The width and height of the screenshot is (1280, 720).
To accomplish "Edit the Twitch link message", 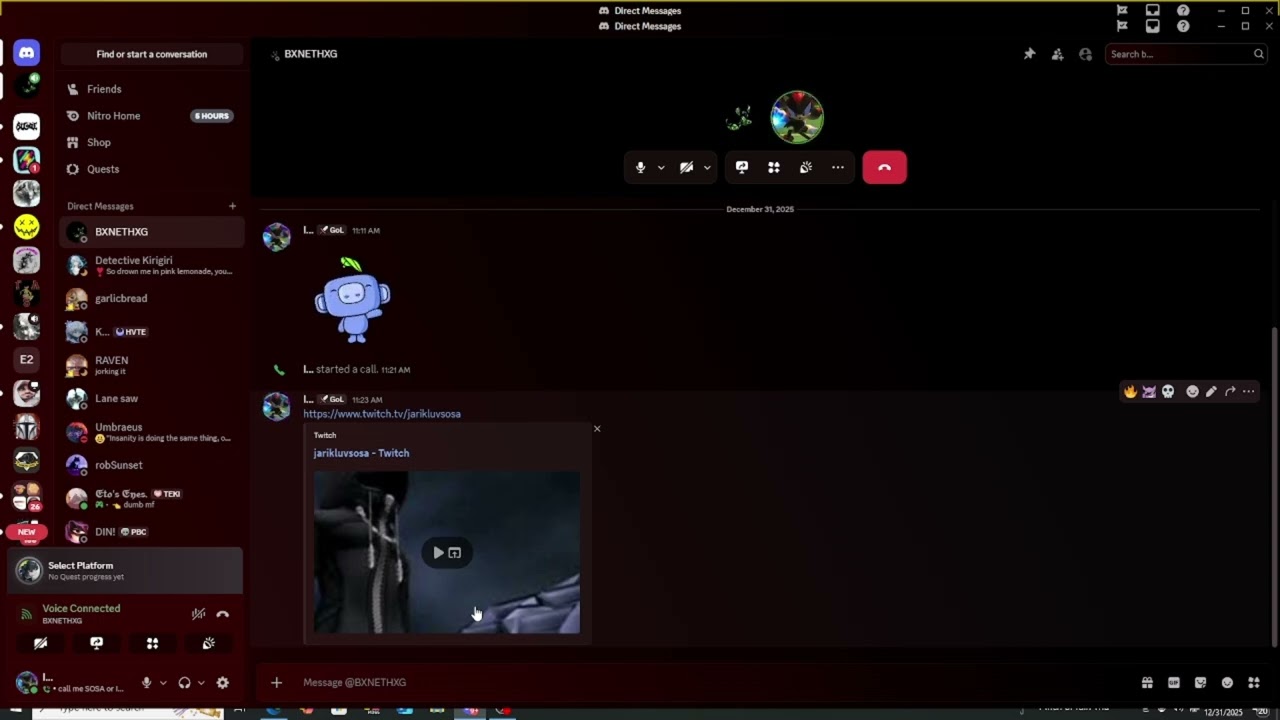I will coord(1211,392).
